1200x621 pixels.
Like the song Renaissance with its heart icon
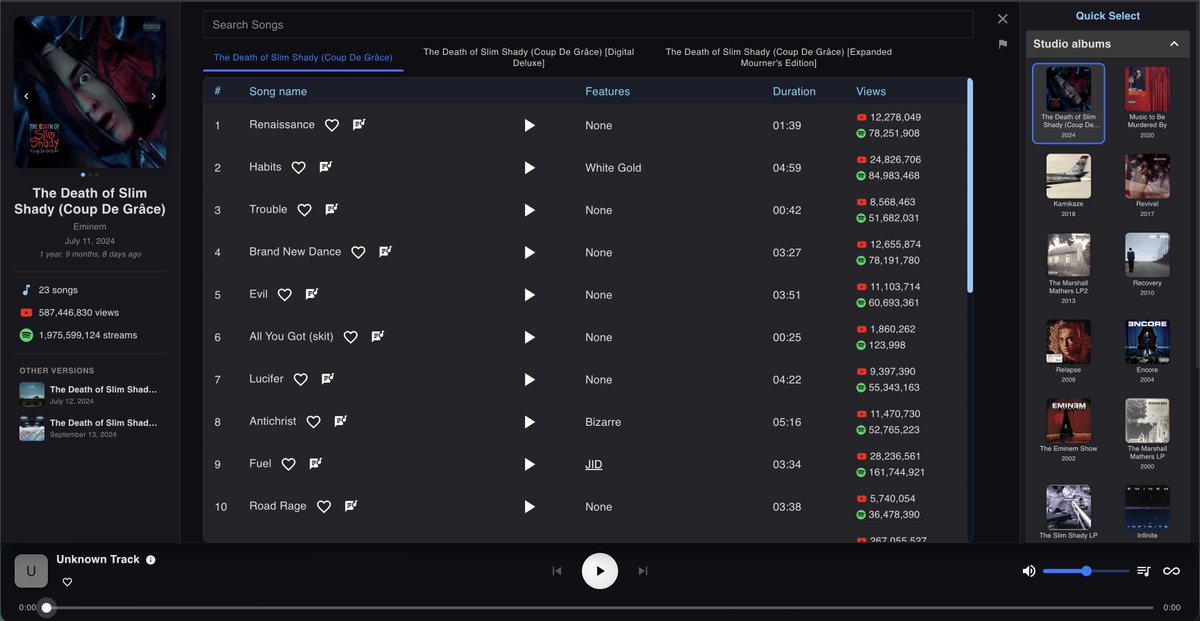332,125
